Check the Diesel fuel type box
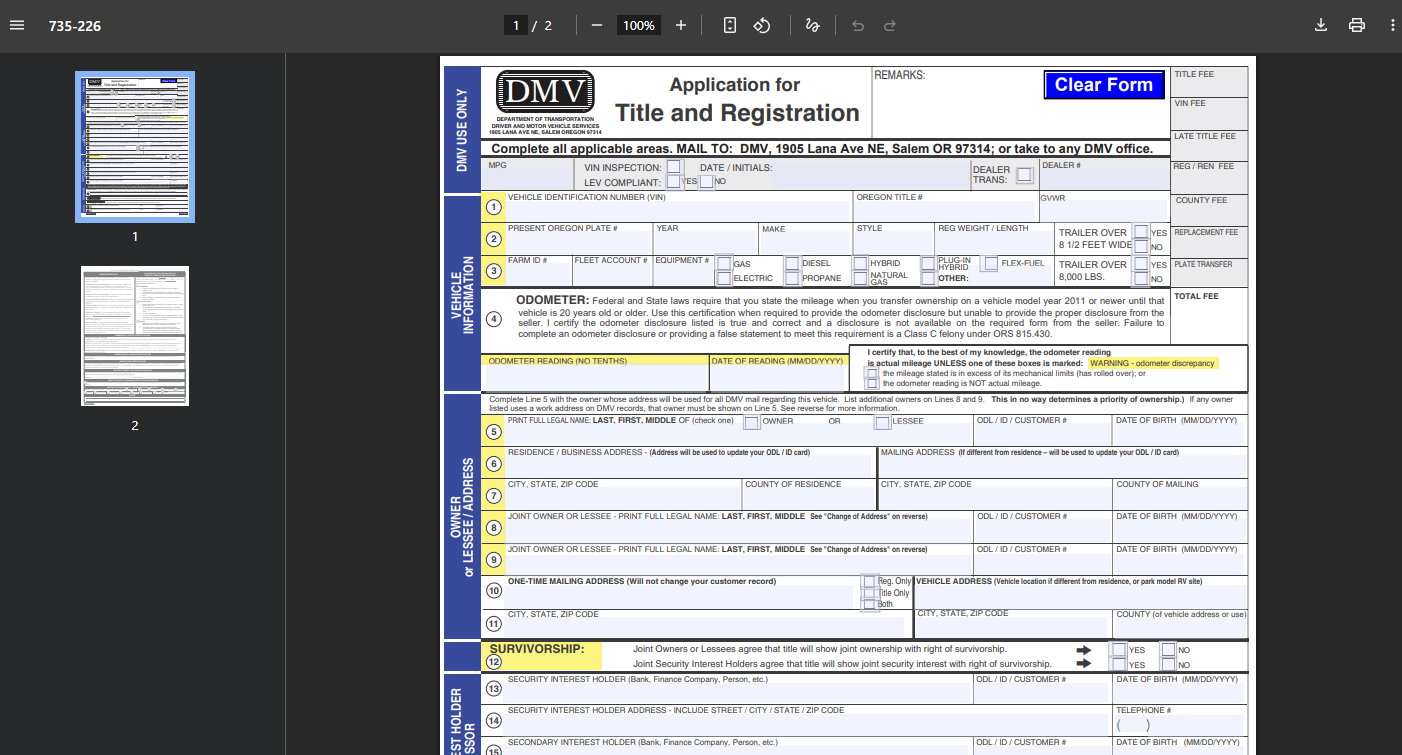Viewport: 1402px width, 755px height. 792,264
